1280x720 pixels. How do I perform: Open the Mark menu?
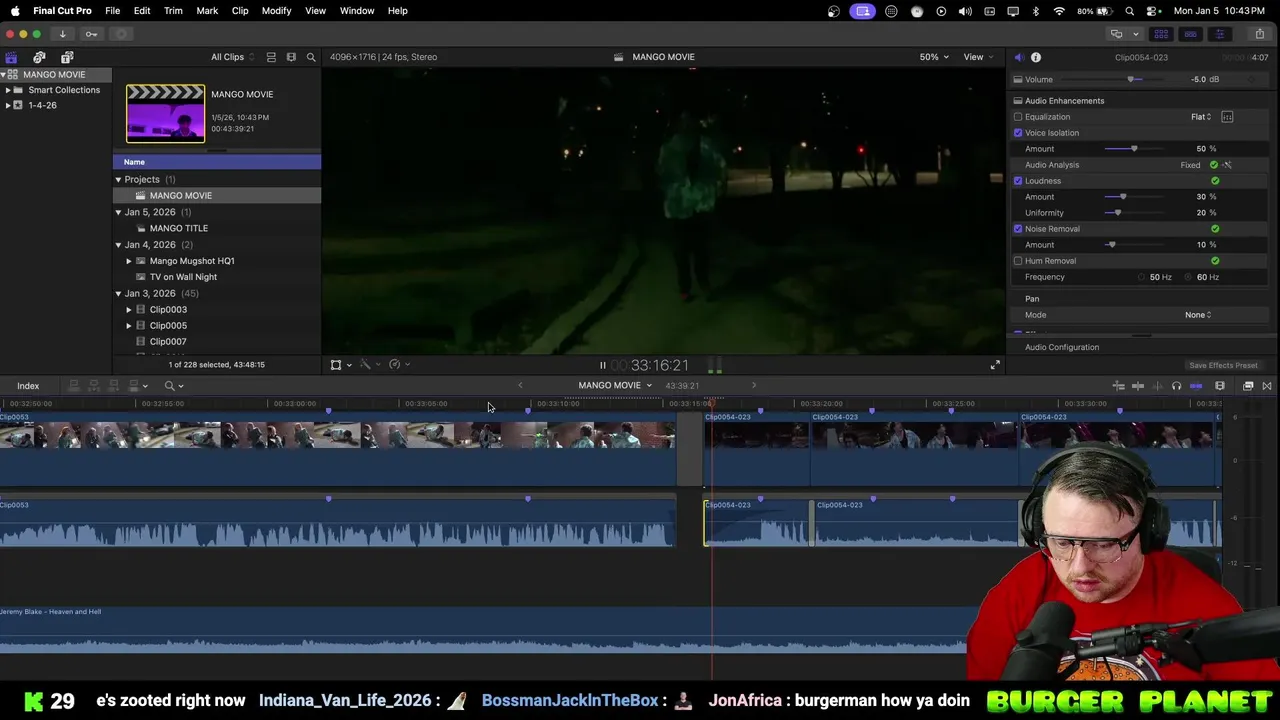click(x=207, y=11)
